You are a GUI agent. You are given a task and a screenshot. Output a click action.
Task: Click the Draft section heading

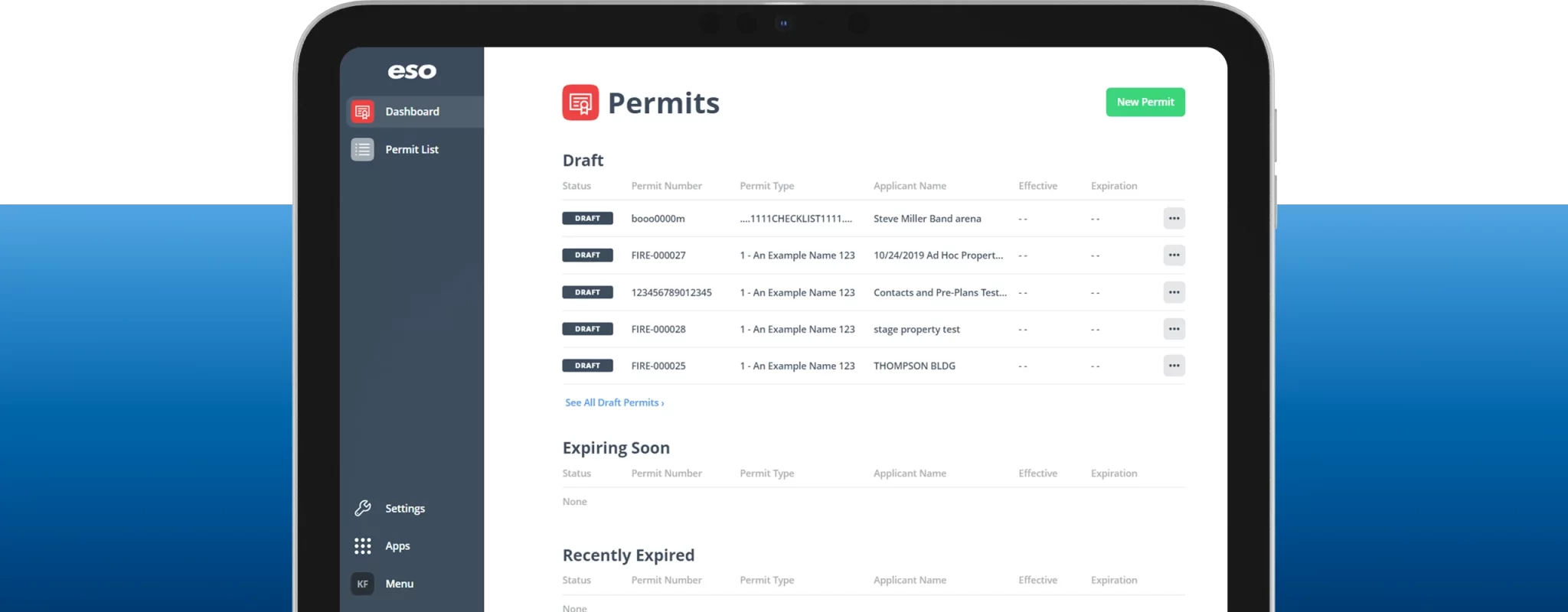coord(583,161)
